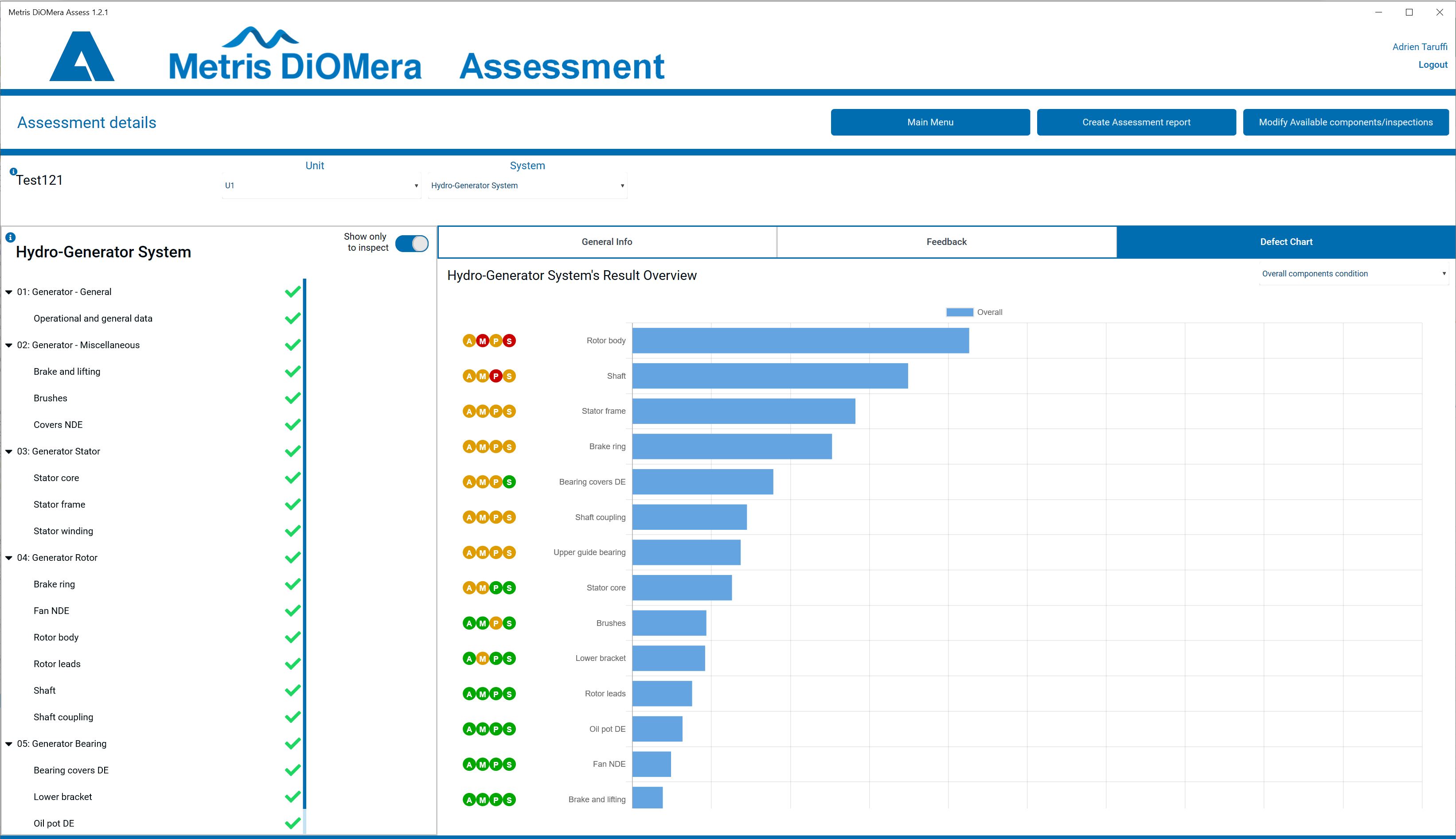Image resolution: width=1456 pixels, height=839 pixels.
Task: Click the M badge for Fan NDE
Action: pos(482,764)
